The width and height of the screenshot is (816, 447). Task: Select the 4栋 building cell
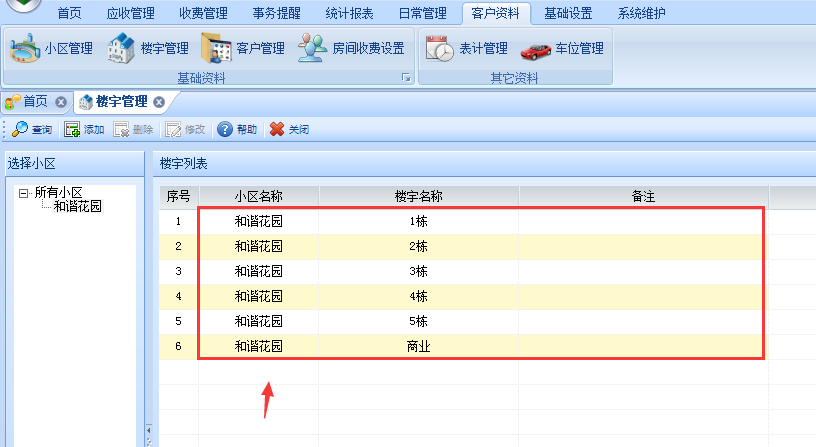[418, 296]
